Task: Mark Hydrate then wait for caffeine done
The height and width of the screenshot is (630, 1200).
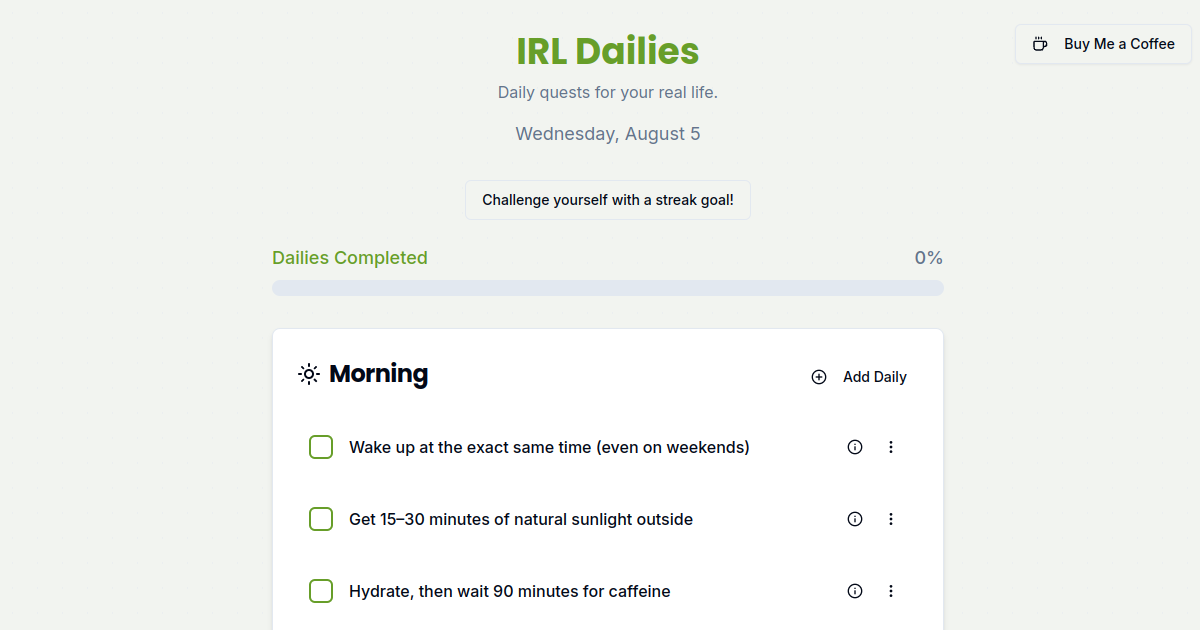Action: point(321,591)
